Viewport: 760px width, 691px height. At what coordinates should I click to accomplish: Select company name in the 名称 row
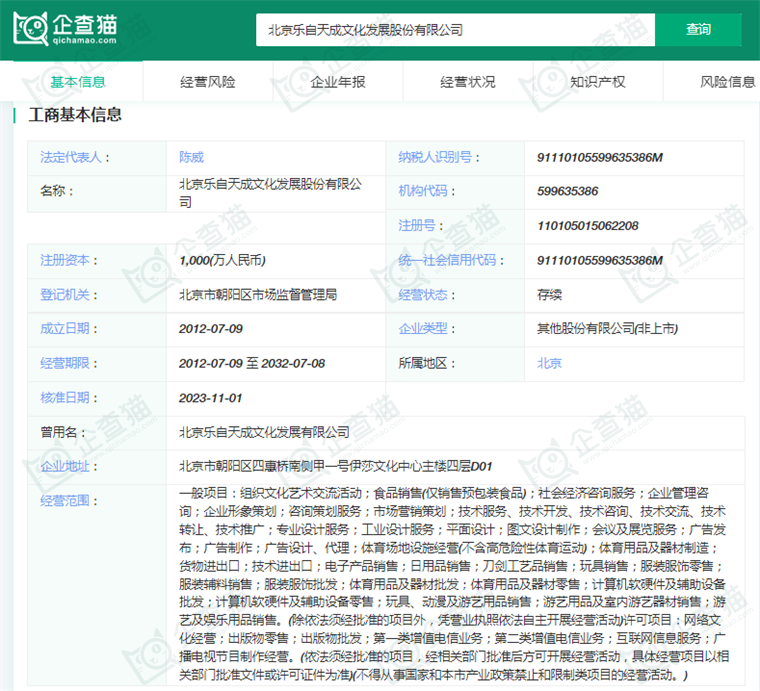(270, 193)
